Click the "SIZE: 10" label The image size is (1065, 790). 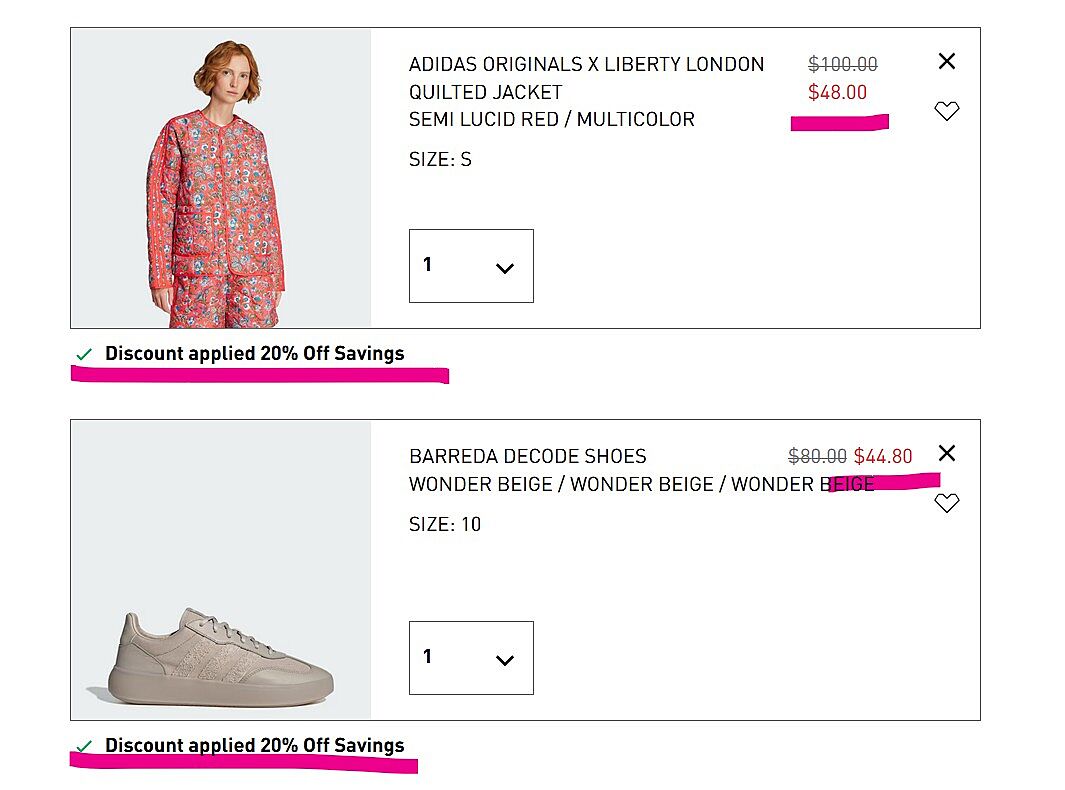pyautogui.click(x=445, y=524)
